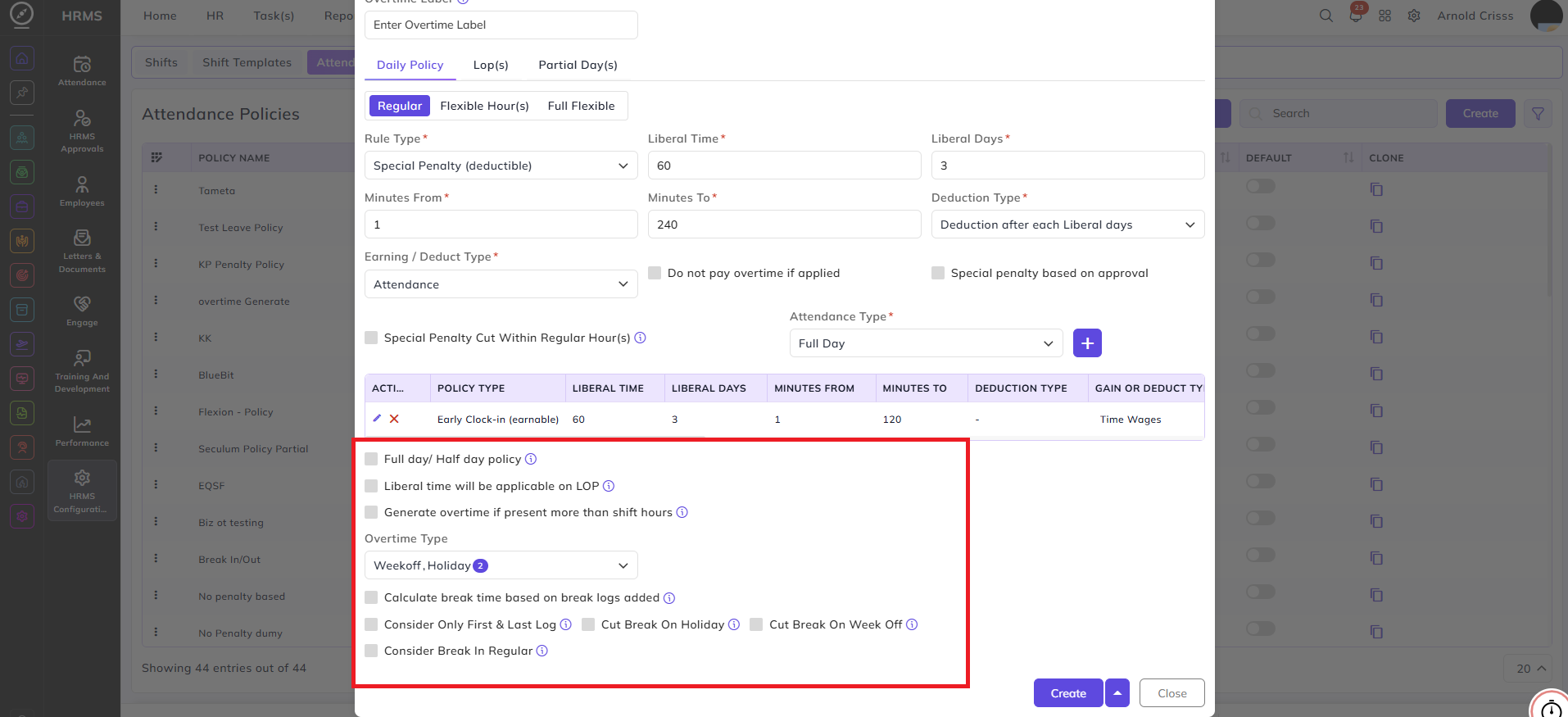Check Consider Only First & Last Log
Screen dimensions: 1568x717
coord(371,624)
